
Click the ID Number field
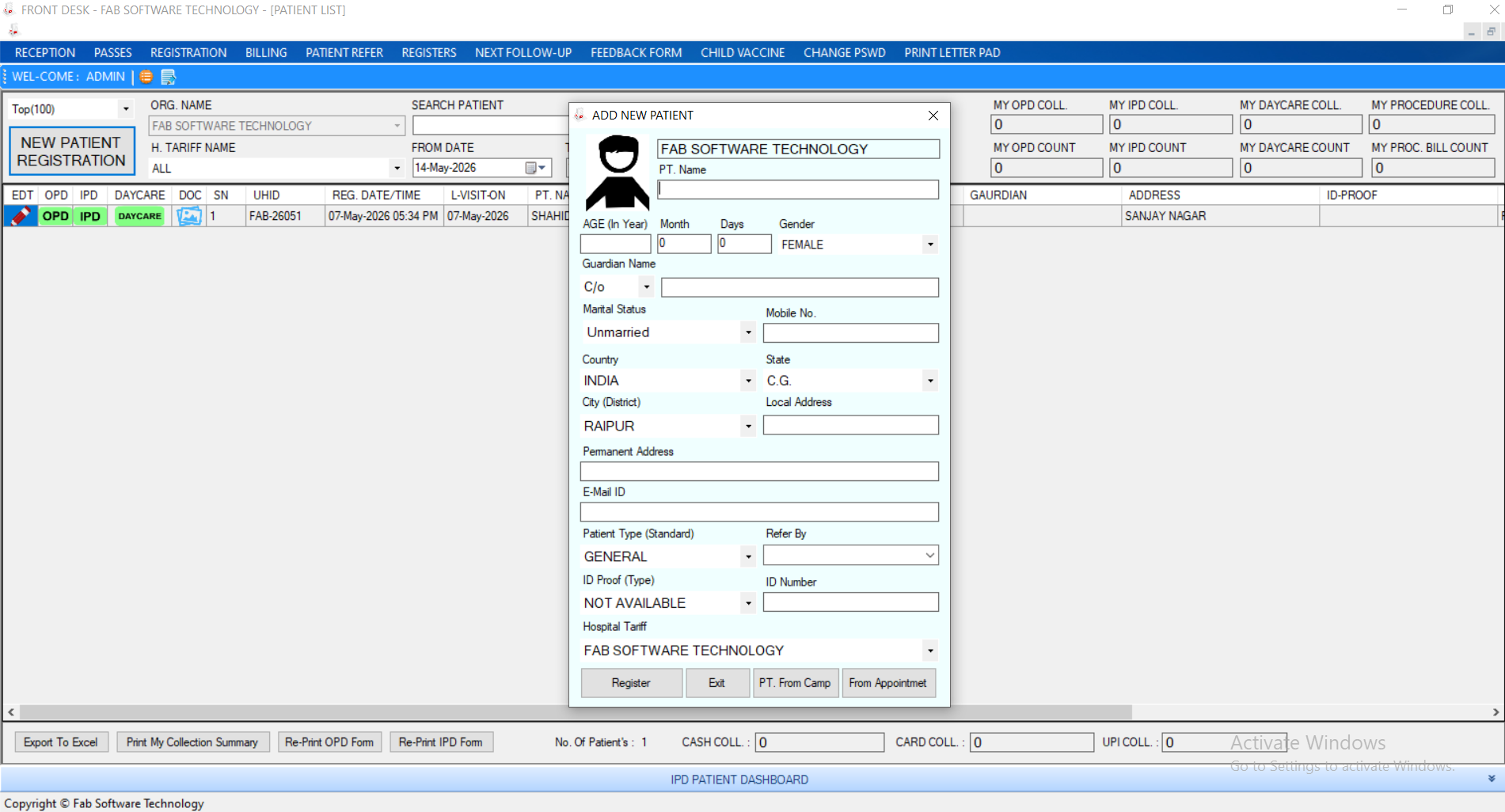coord(851,602)
